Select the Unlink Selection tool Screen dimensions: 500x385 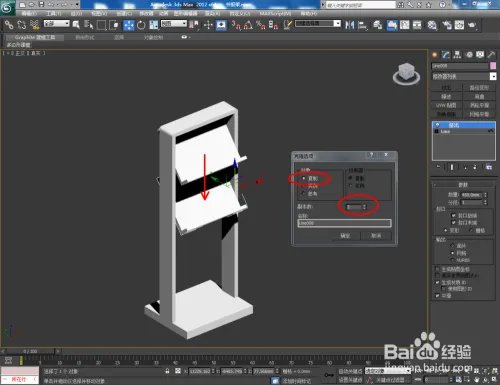22,25
